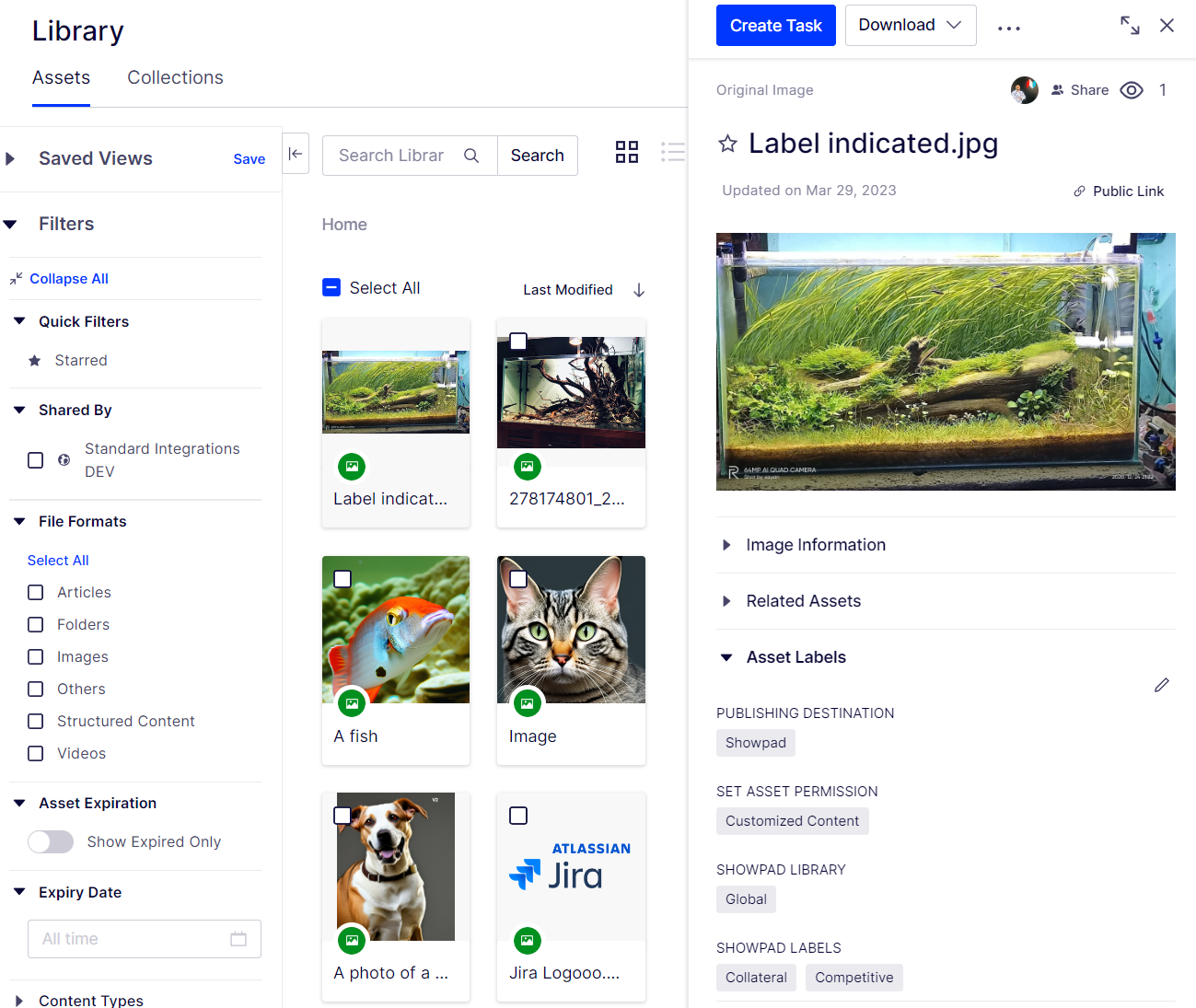Open the Expiry Date All time field
This screenshot has height=1008, width=1196.
pyautogui.click(x=144, y=939)
